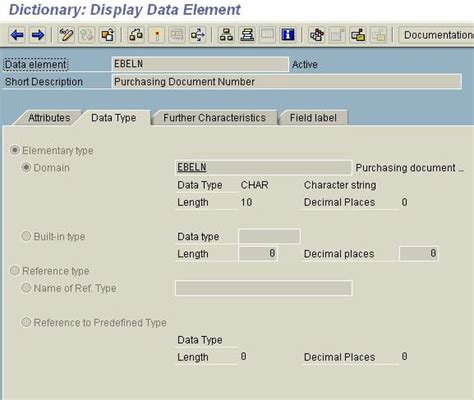Open the Further Characteristics tab
The width and height of the screenshot is (474, 400).
pyautogui.click(x=214, y=118)
